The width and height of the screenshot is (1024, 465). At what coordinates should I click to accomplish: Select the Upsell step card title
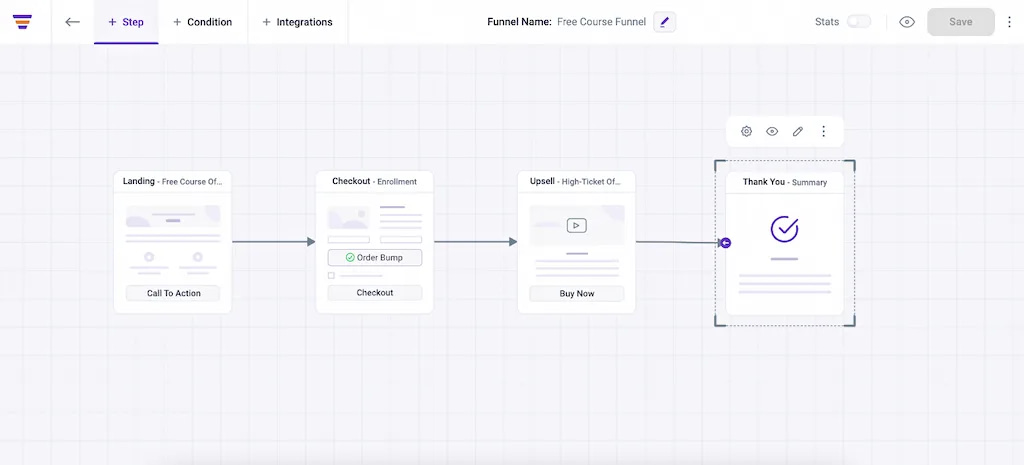point(577,182)
